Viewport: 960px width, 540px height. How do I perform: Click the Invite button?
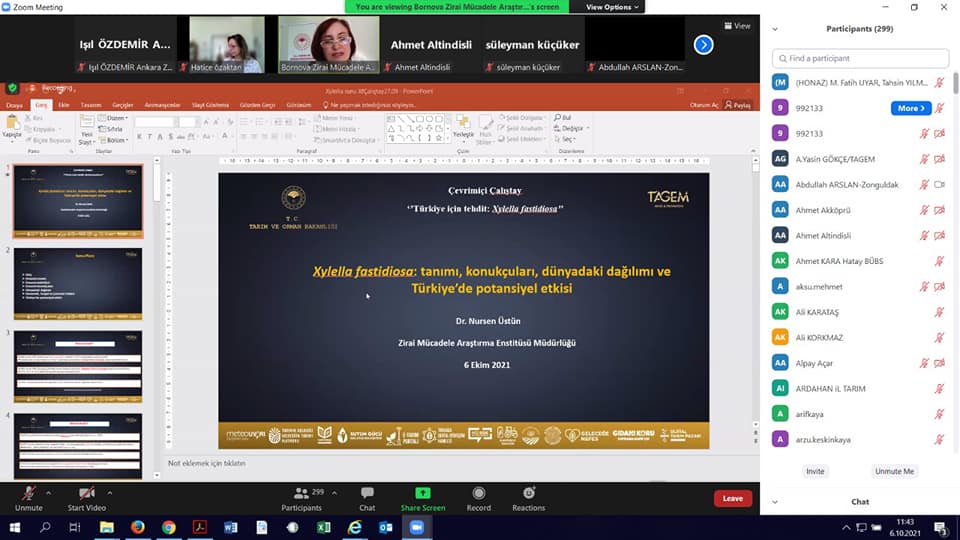click(x=815, y=471)
